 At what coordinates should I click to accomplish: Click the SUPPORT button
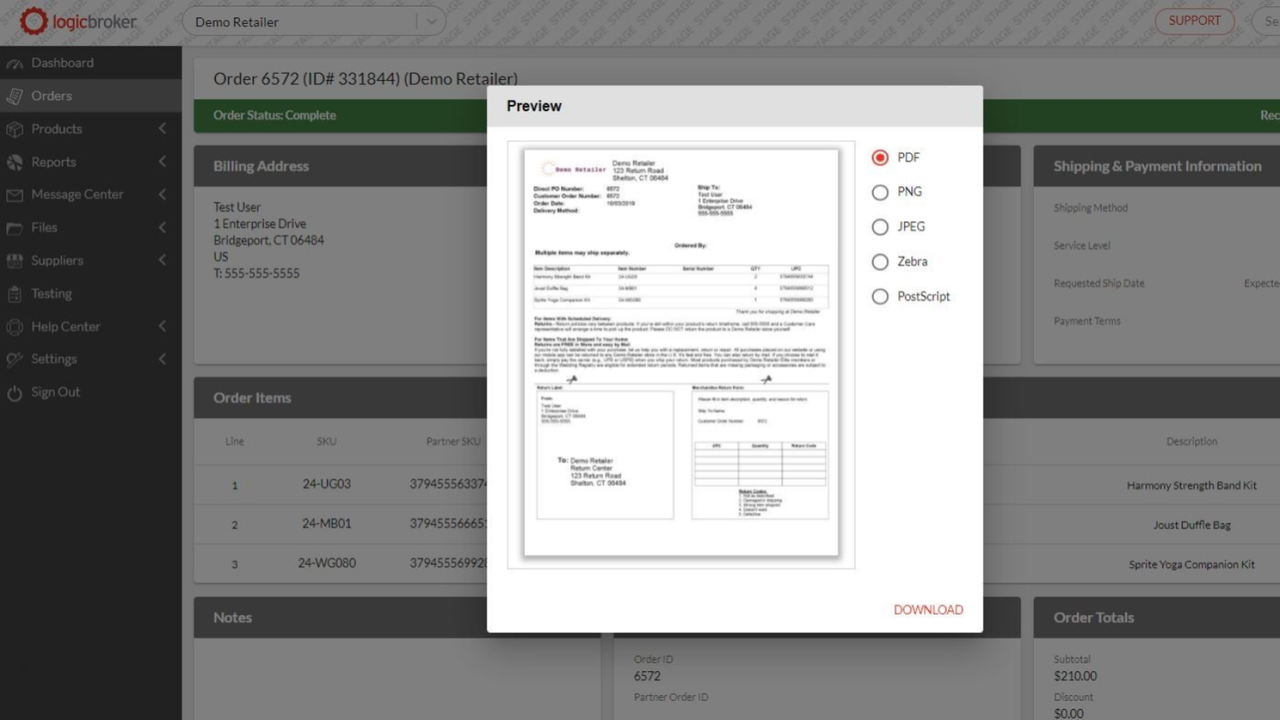click(1194, 20)
